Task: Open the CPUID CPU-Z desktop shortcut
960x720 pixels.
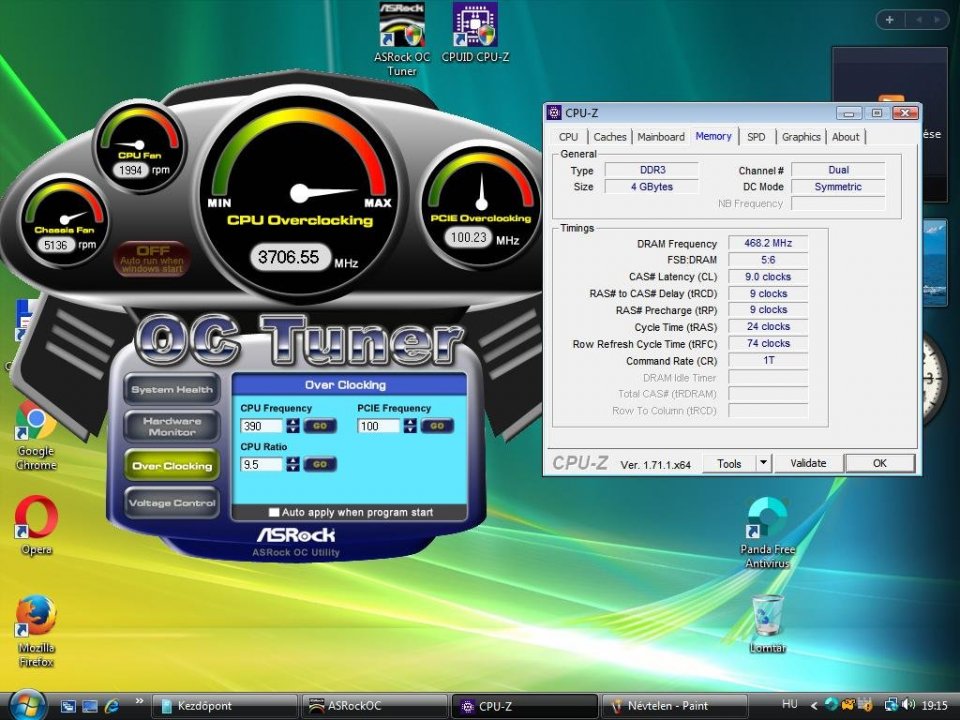Action: 475,33
